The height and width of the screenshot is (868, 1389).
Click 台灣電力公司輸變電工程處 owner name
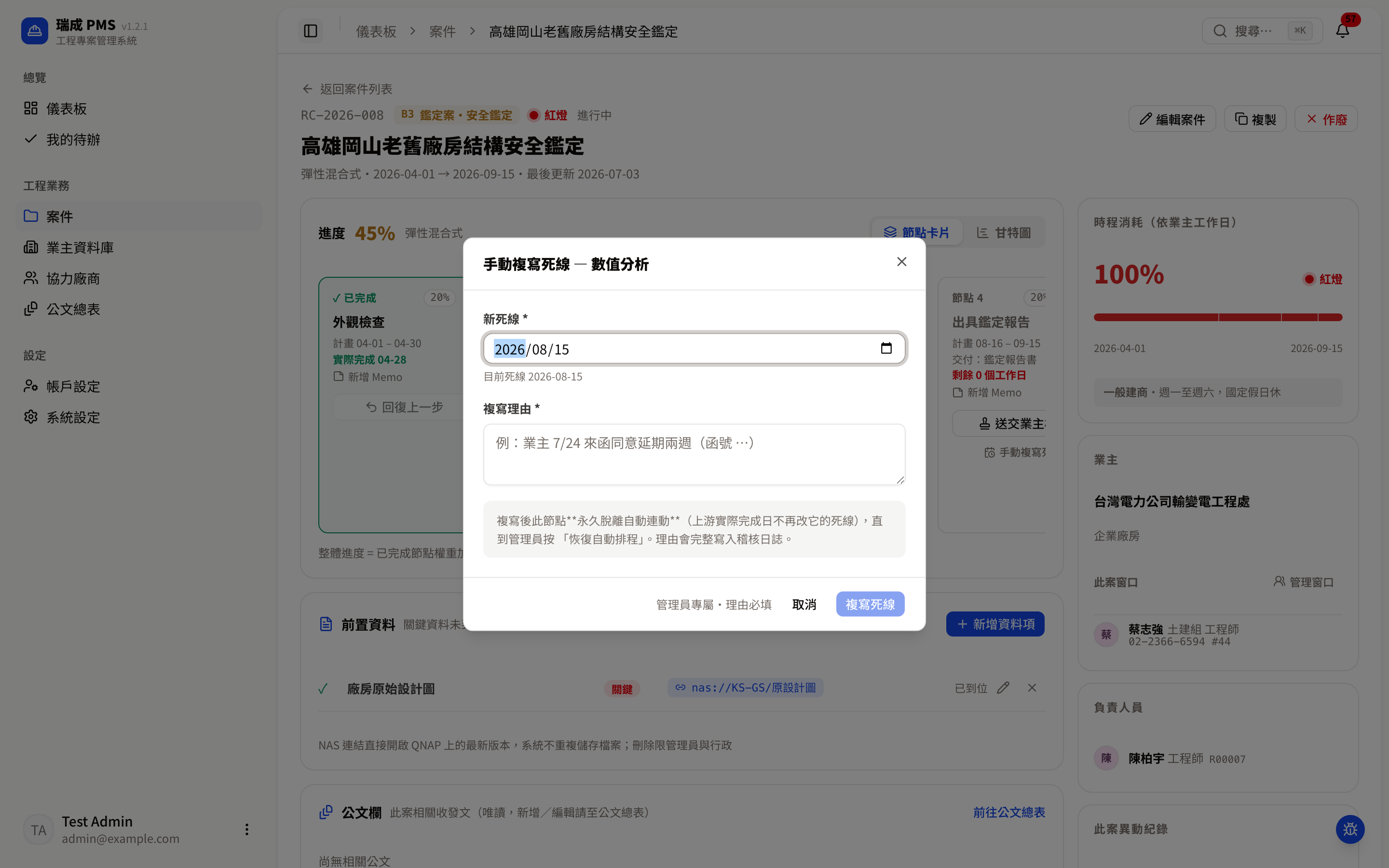(x=1171, y=501)
